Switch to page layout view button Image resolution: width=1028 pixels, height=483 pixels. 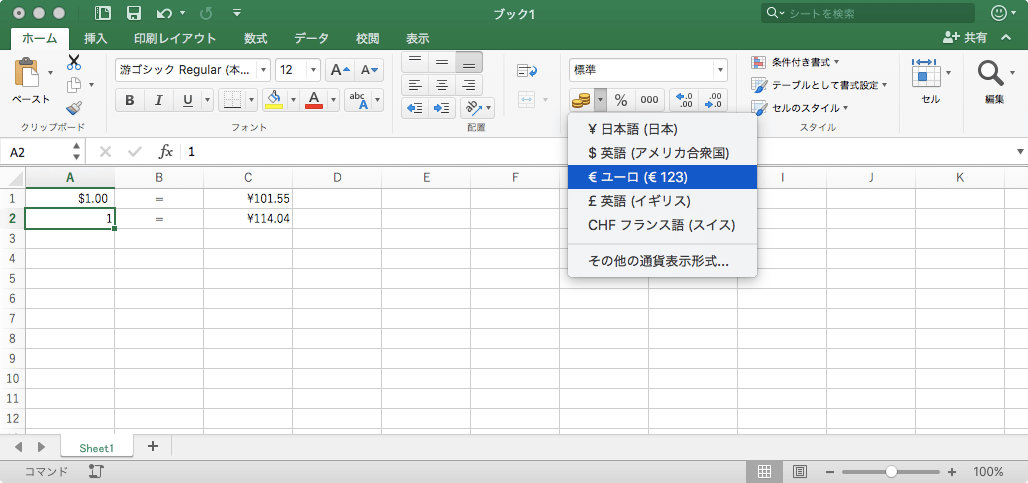[x=799, y=471]
